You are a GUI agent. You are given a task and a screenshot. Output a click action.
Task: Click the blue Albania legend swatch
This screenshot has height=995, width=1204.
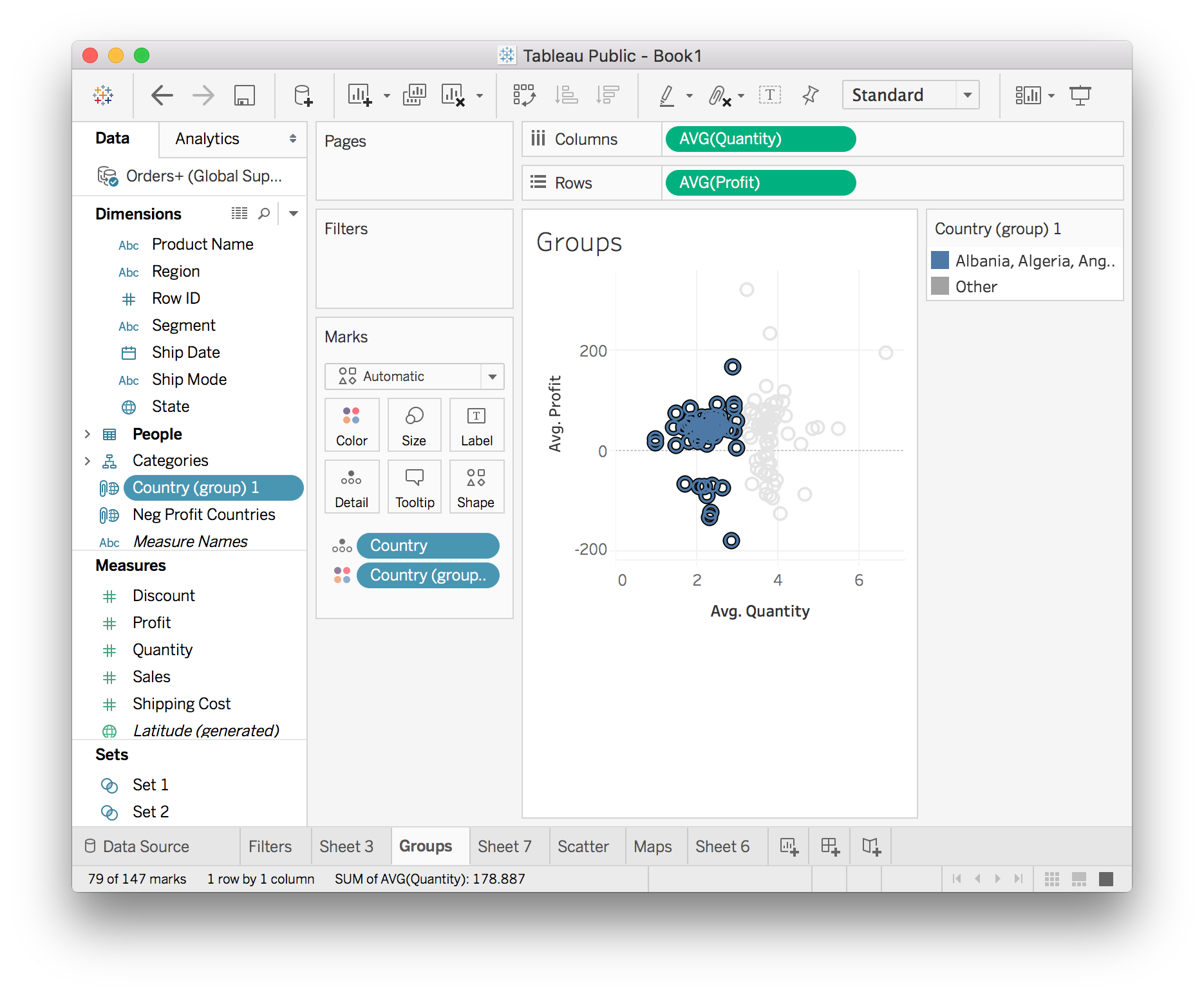click(940, 261)
